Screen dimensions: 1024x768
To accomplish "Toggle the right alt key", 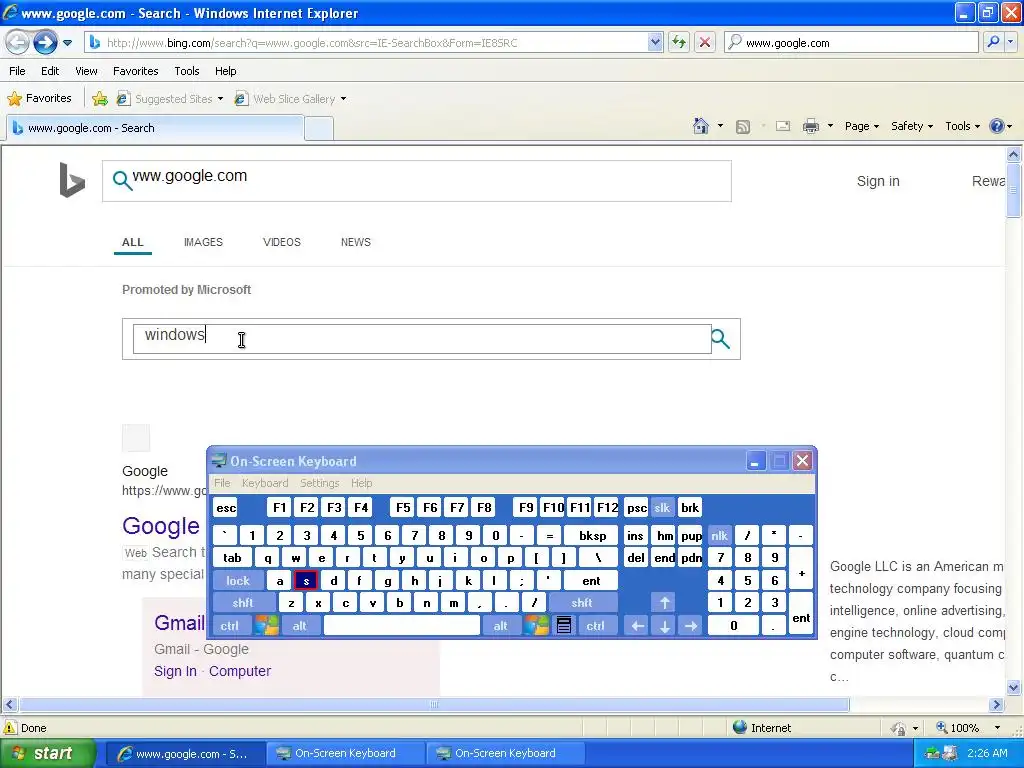I will point(501,626).
